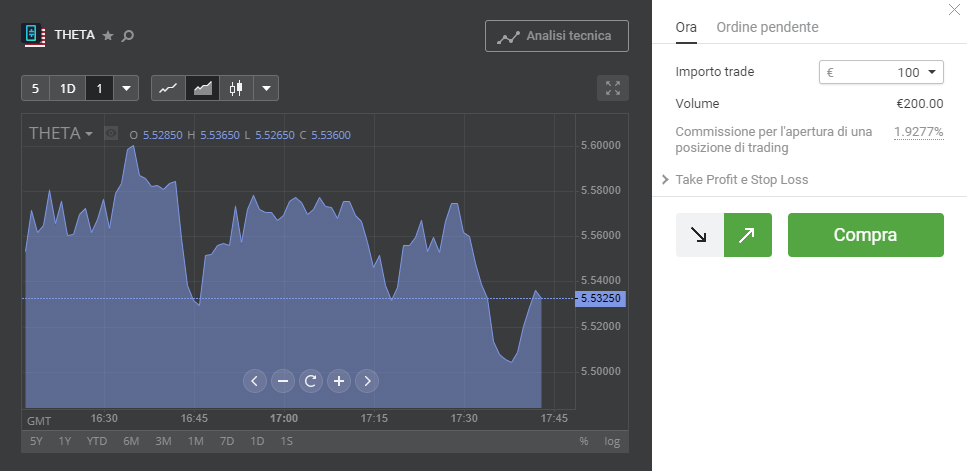Select the buy up-arrow direction toggle
This screenshot has height=471, width=967.
(747, 235)
